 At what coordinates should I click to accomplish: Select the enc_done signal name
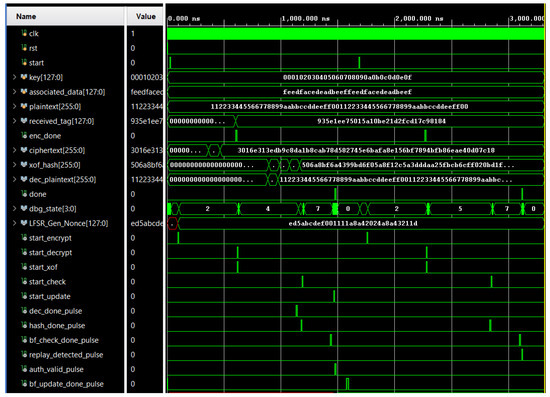point(45,136)
